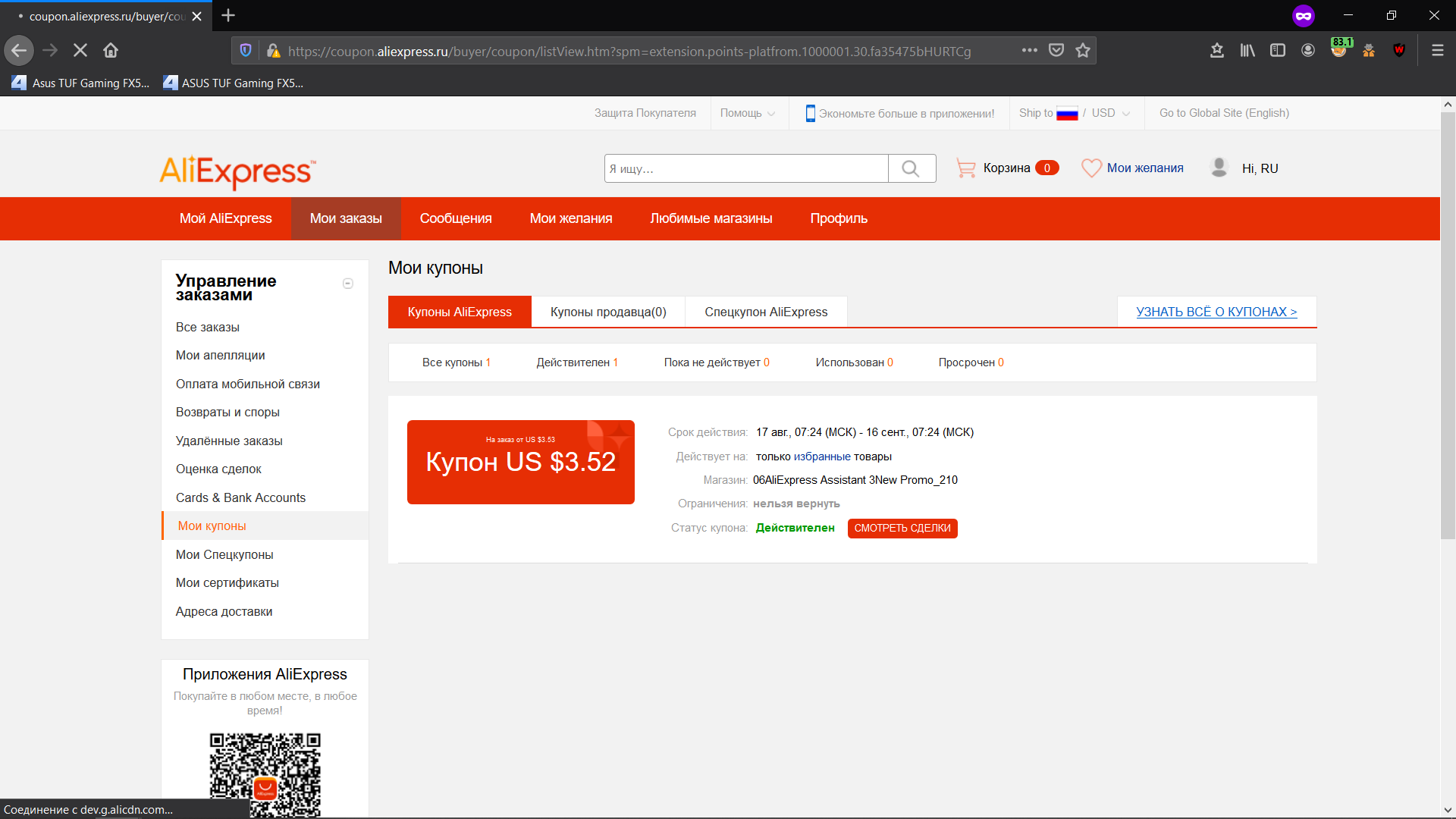This screenshot has height=819, width=1456.
Task: Save page to Pocket icon
Action: tap(1056, 51)
